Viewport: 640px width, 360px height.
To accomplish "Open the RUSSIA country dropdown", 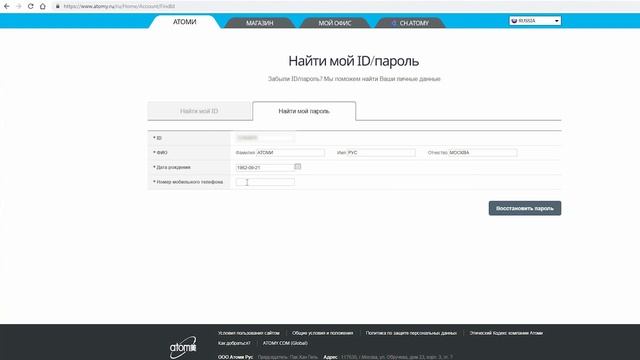I will point(535,21).
